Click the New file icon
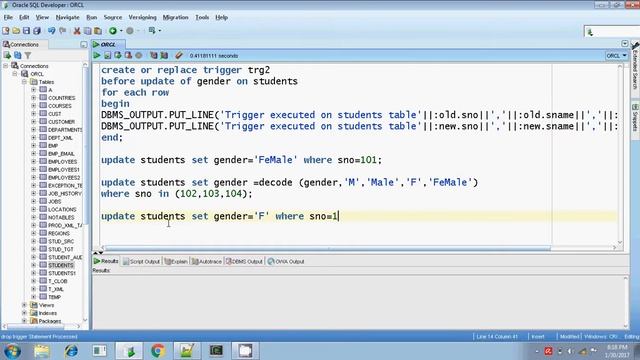 pyautogui.click(x=6, y=31)
